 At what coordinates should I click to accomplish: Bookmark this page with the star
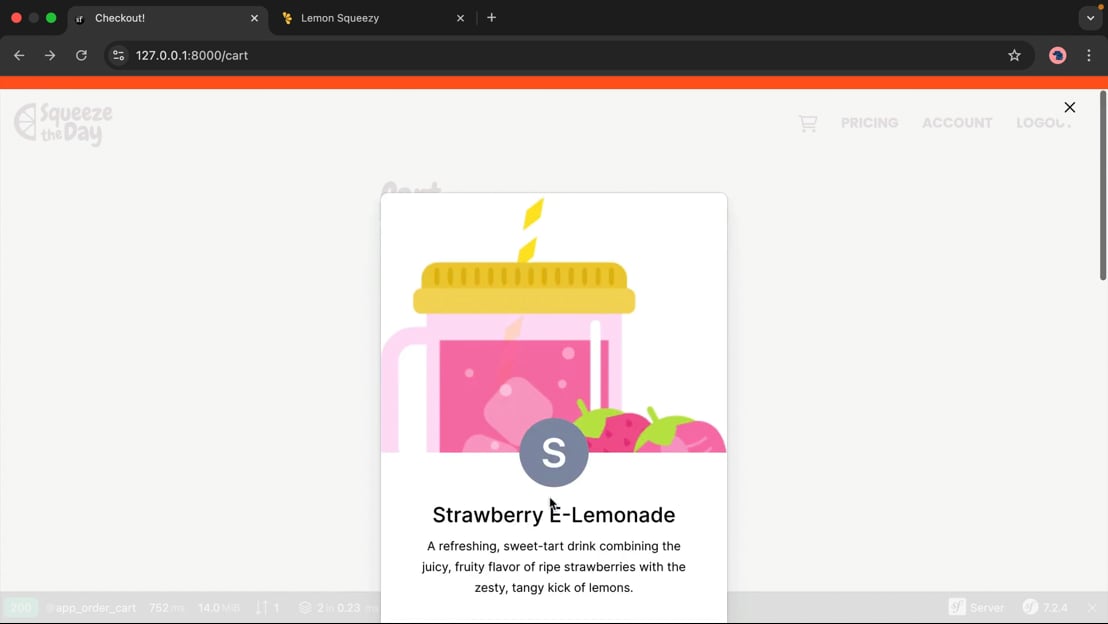coord(1014,55)
